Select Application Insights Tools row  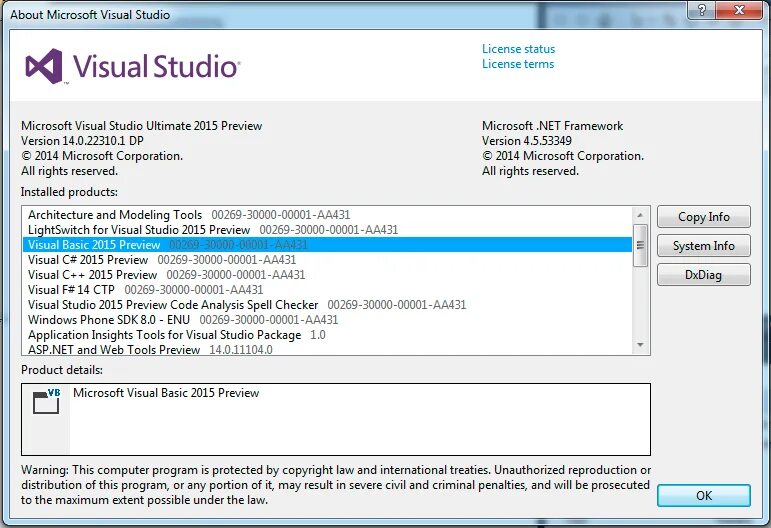point(327,335)
